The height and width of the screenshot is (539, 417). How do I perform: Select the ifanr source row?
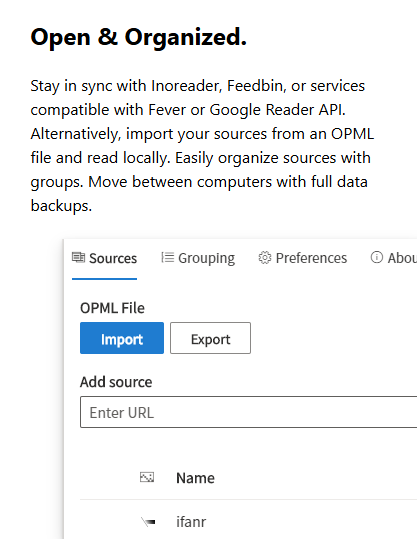249,522
